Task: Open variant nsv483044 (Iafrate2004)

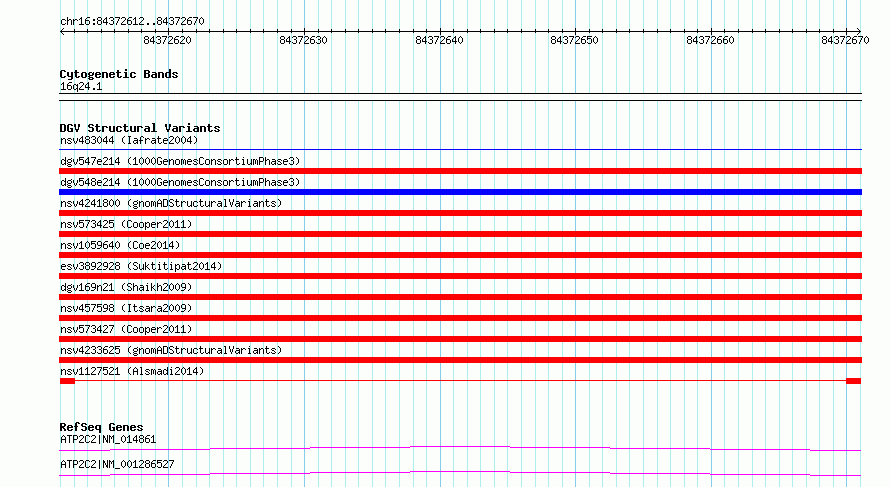Action: coord(129,140)
